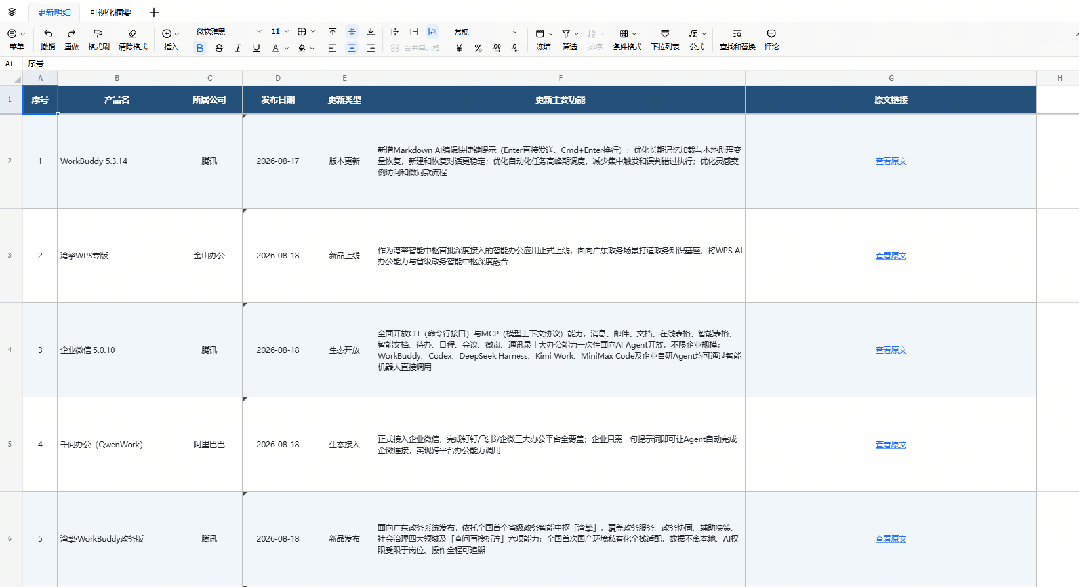Open the 菜单 main menu
Viewport: 1079px width, 587px height.
16,39
